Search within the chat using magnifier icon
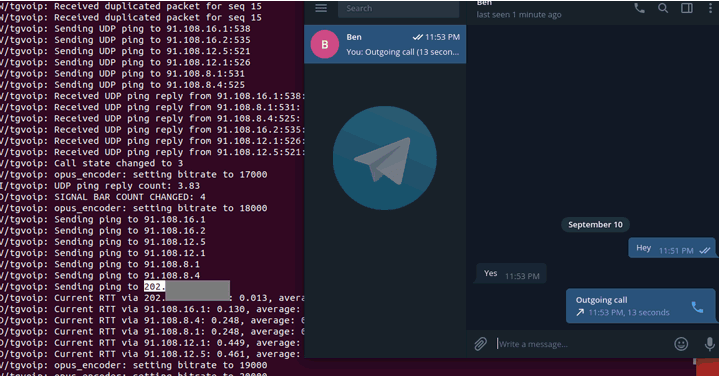 pyautogui.click(x=663, y=8)
